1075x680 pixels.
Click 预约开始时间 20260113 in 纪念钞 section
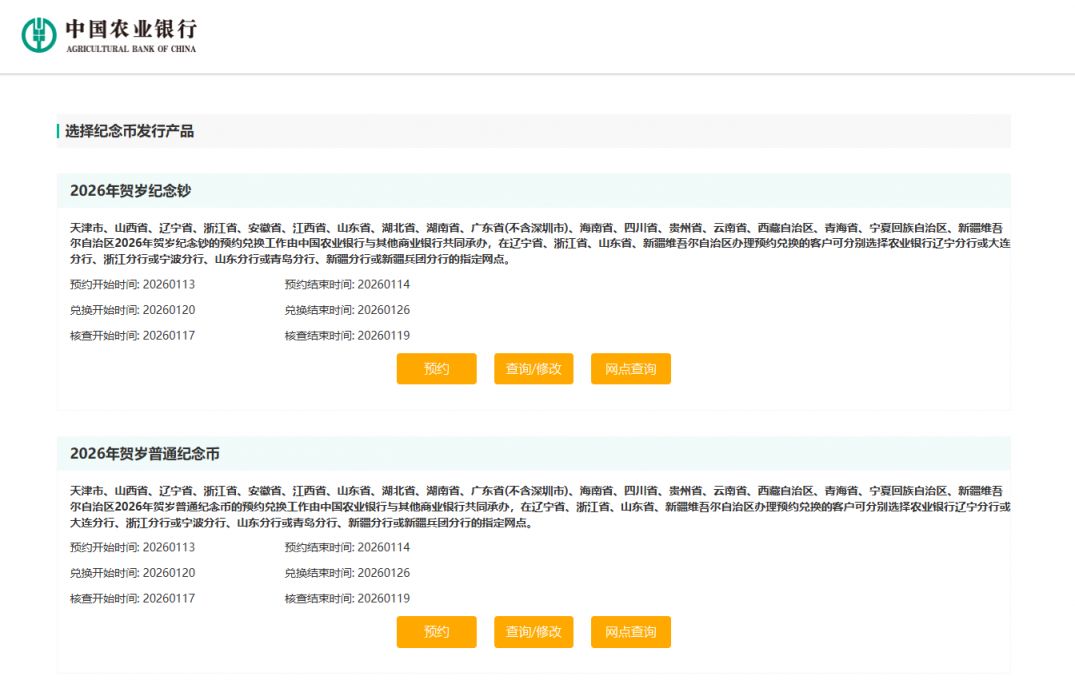point(132,284)
